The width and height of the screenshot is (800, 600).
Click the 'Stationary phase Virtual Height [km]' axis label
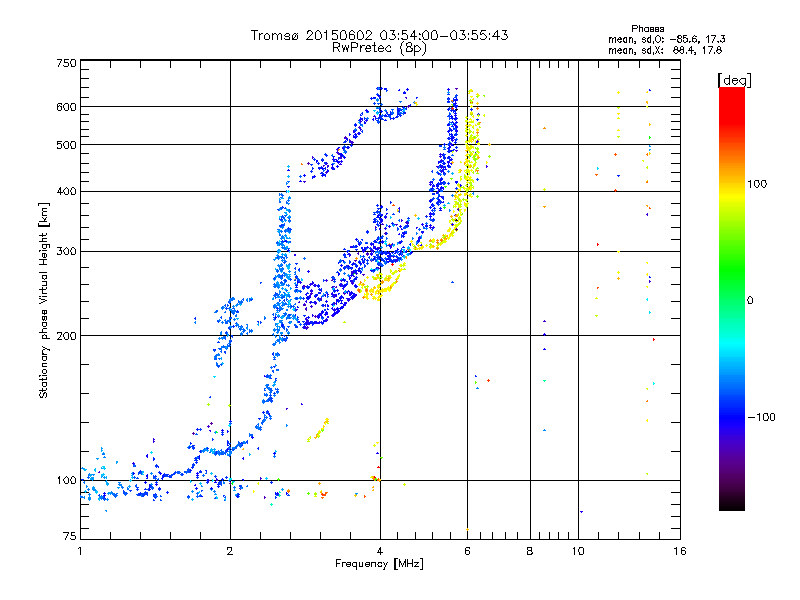click(x=44, y=301)
